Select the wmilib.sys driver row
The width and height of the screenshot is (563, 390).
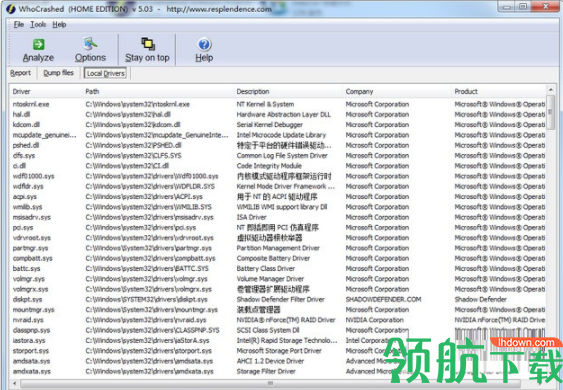[x=278, y=207]
